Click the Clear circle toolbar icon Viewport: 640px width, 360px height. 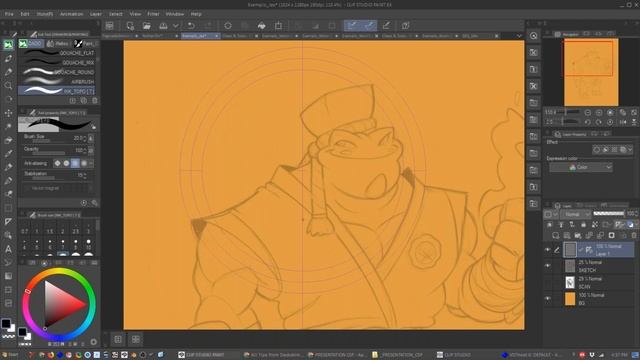(x=228, y=26)
